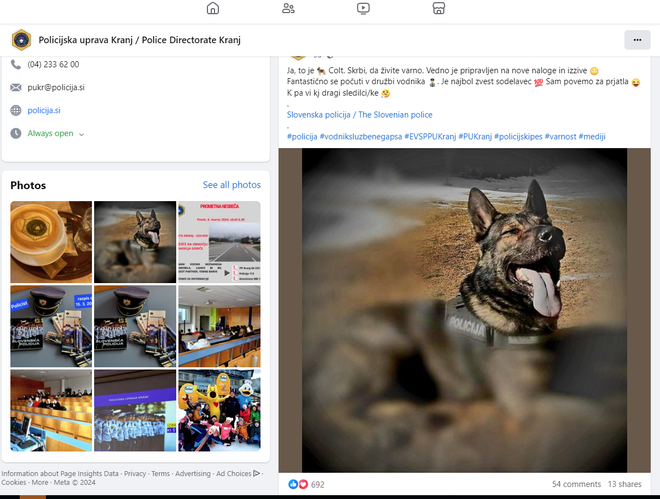Click the #policijskipes hashtag
The width and height of the screenshot is (660, 499).
point(518,136)
